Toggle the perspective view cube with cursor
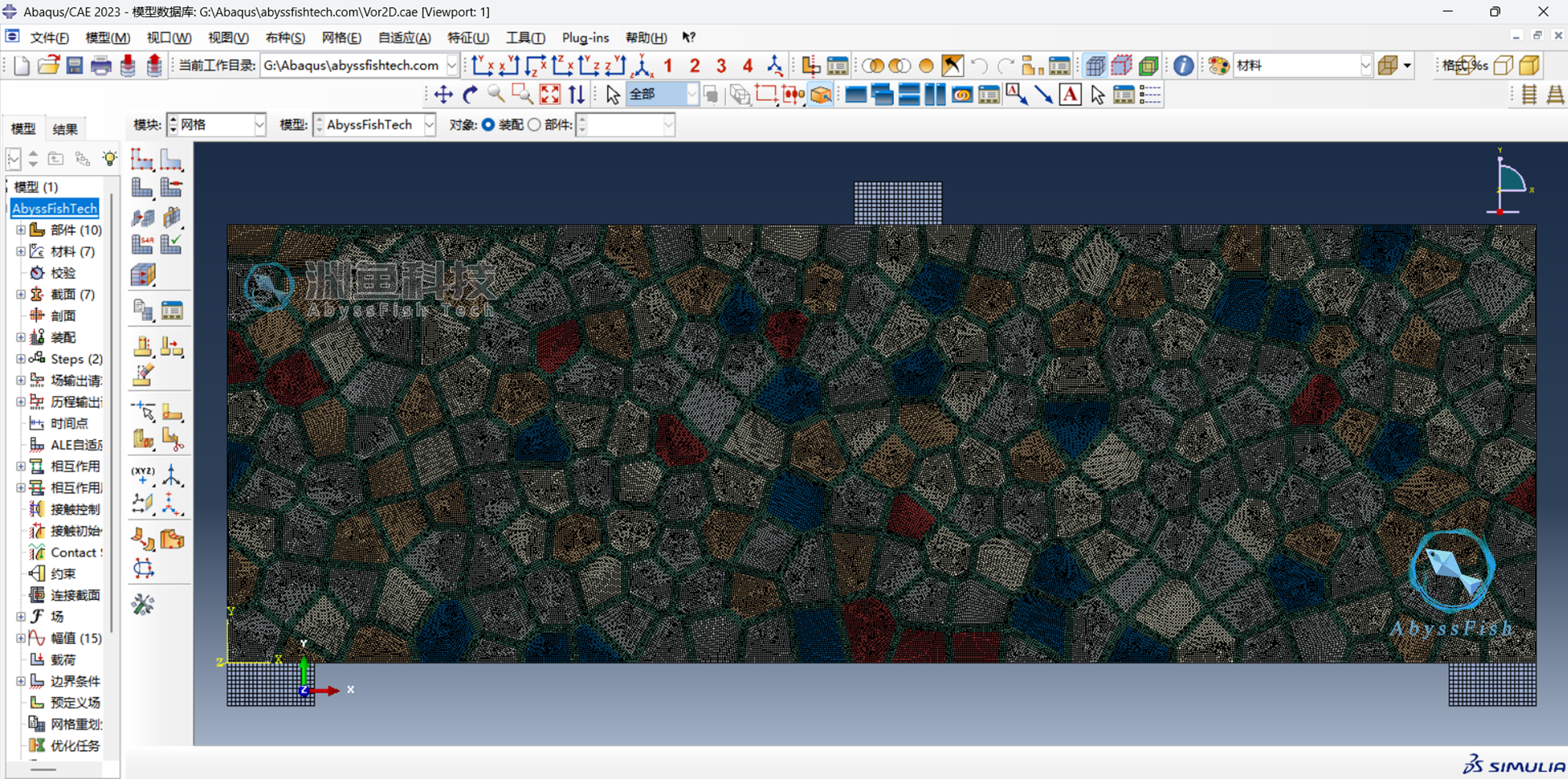 pyautogui.click(x=821, y=95)
